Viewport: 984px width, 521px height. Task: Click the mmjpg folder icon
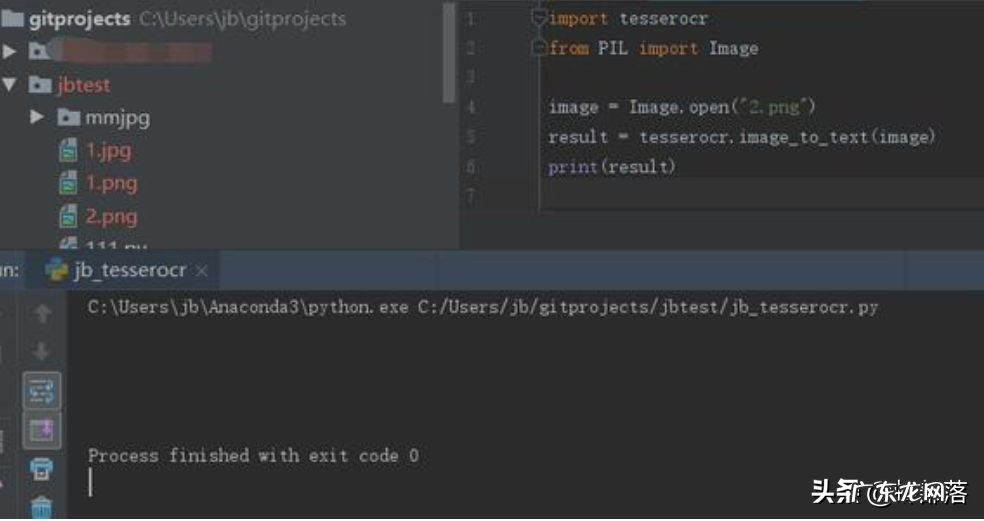(68, 118)
